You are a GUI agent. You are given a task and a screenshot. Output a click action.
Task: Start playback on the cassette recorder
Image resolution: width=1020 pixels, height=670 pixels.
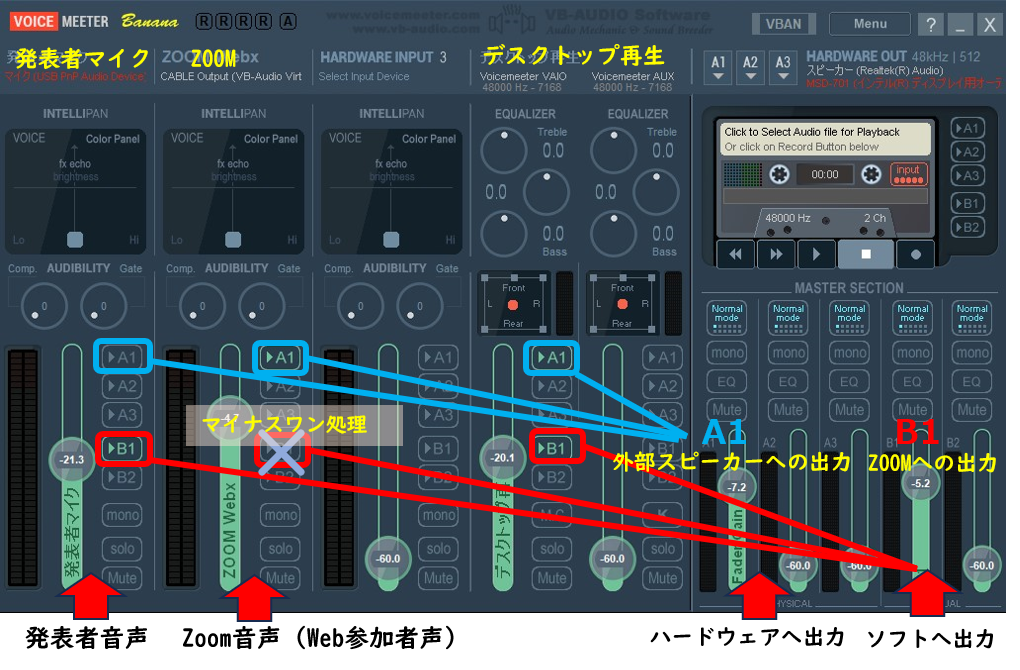point(816,254)
